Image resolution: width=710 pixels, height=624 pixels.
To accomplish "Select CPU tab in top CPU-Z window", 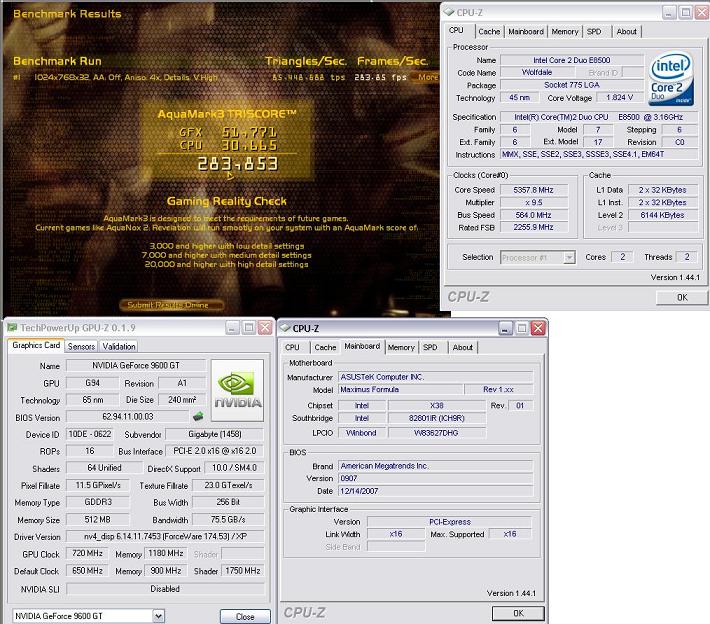I will coord(456,30).
